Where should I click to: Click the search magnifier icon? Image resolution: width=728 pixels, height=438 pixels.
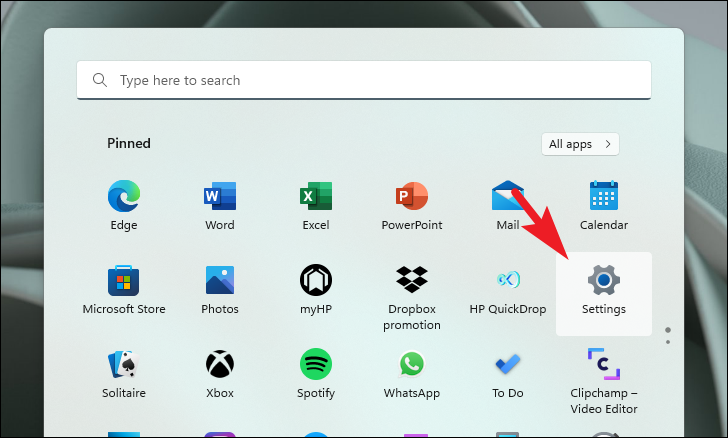[x=100, y=80]
